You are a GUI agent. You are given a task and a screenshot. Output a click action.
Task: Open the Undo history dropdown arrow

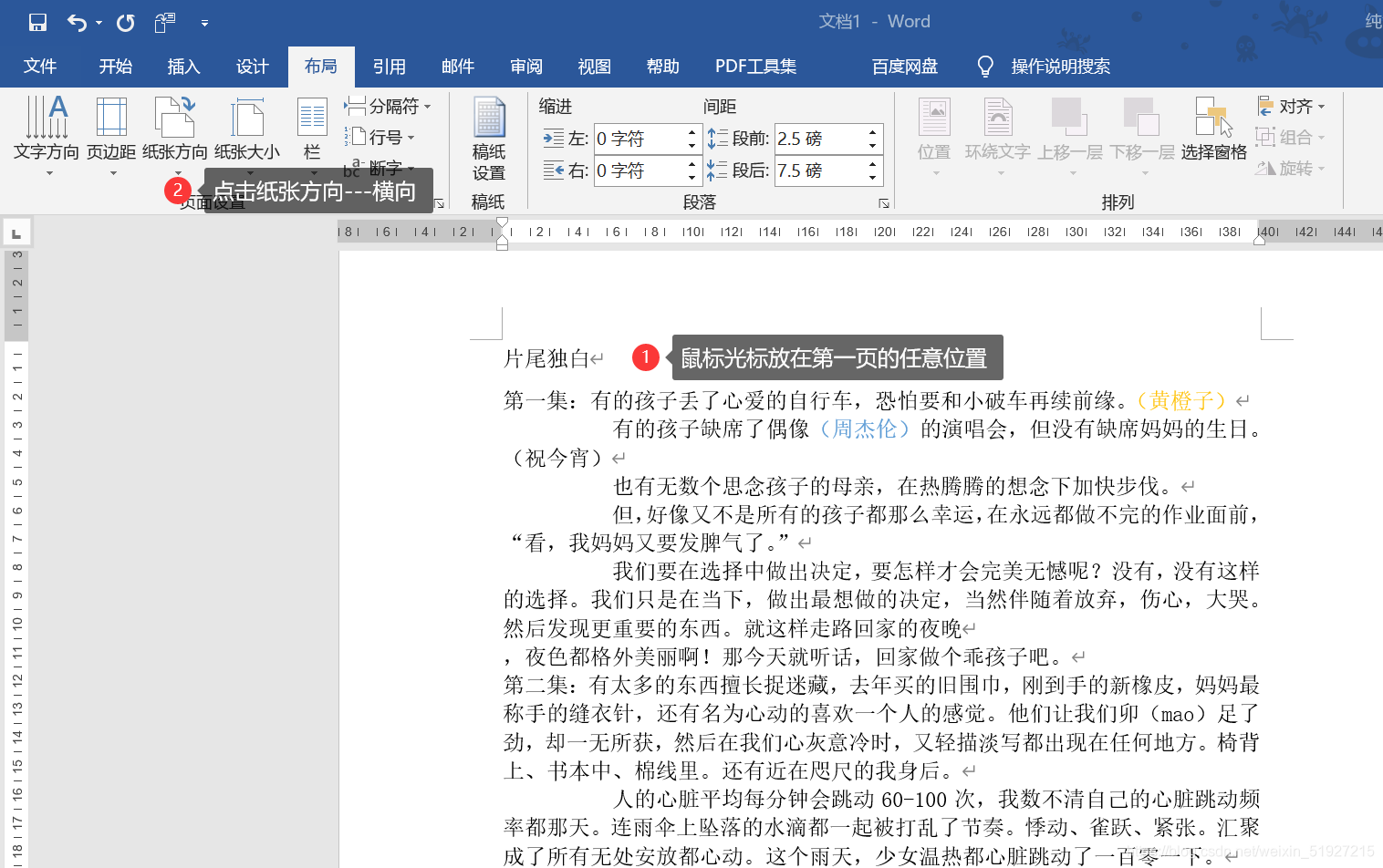point(99,24)
